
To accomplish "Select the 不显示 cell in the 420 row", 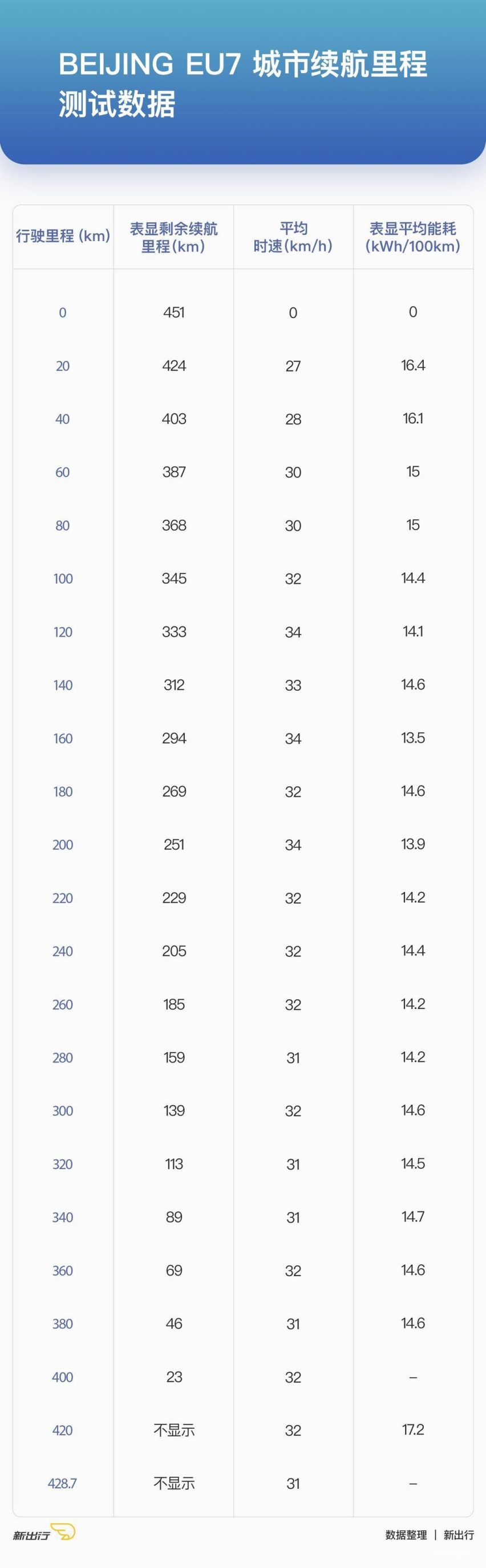I will click(174, 1430).
